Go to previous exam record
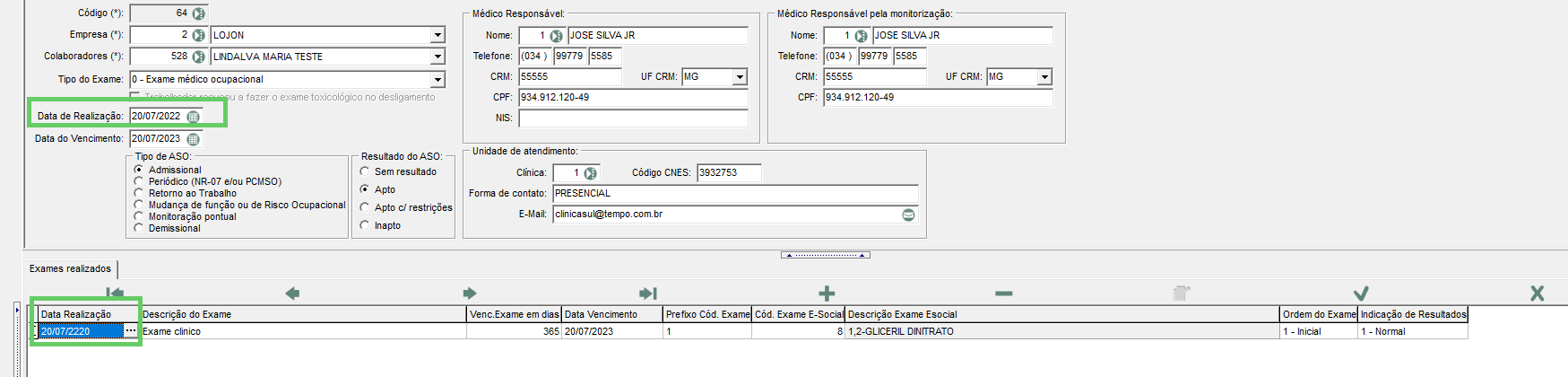Image resolution: width=1568 pixels, height=377 pixels. [292, 294]
